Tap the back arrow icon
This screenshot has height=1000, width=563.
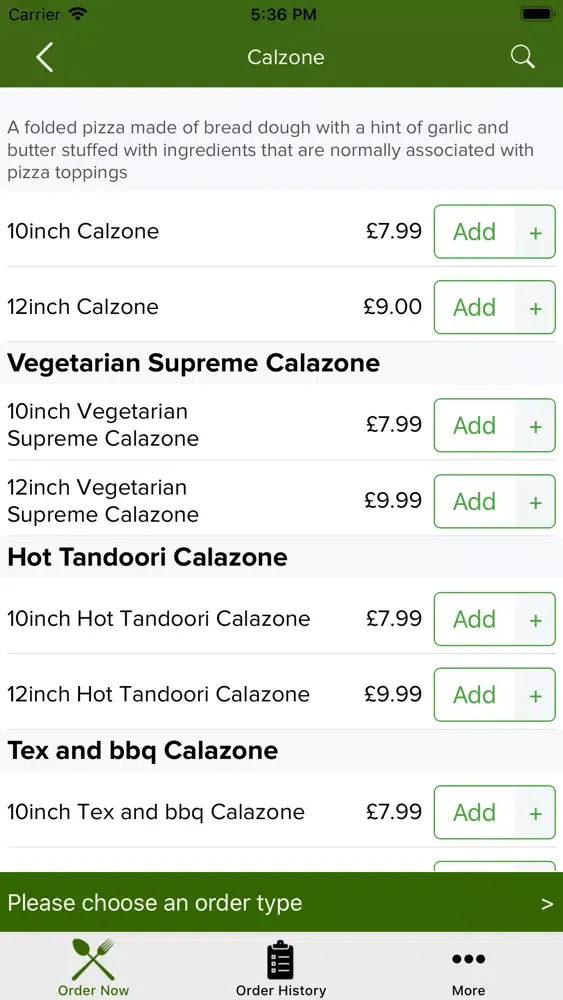tap(44, 57)
